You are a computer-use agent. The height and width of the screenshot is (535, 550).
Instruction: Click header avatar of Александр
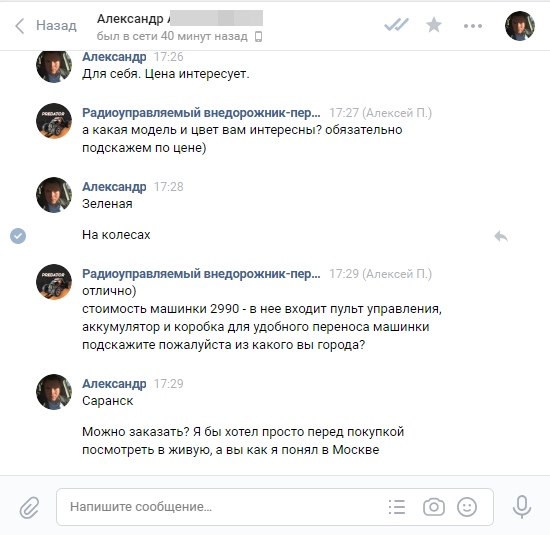[520, 26]
